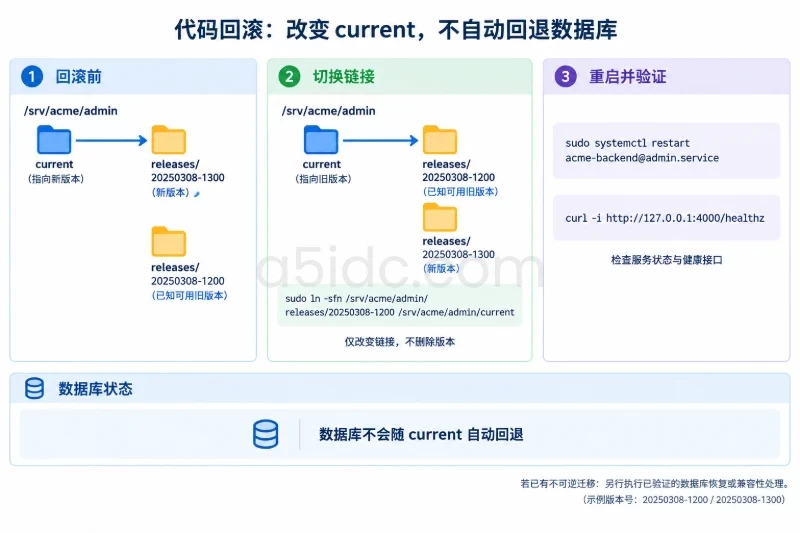Click the purple circled number 3 badge

coord(565,77)
